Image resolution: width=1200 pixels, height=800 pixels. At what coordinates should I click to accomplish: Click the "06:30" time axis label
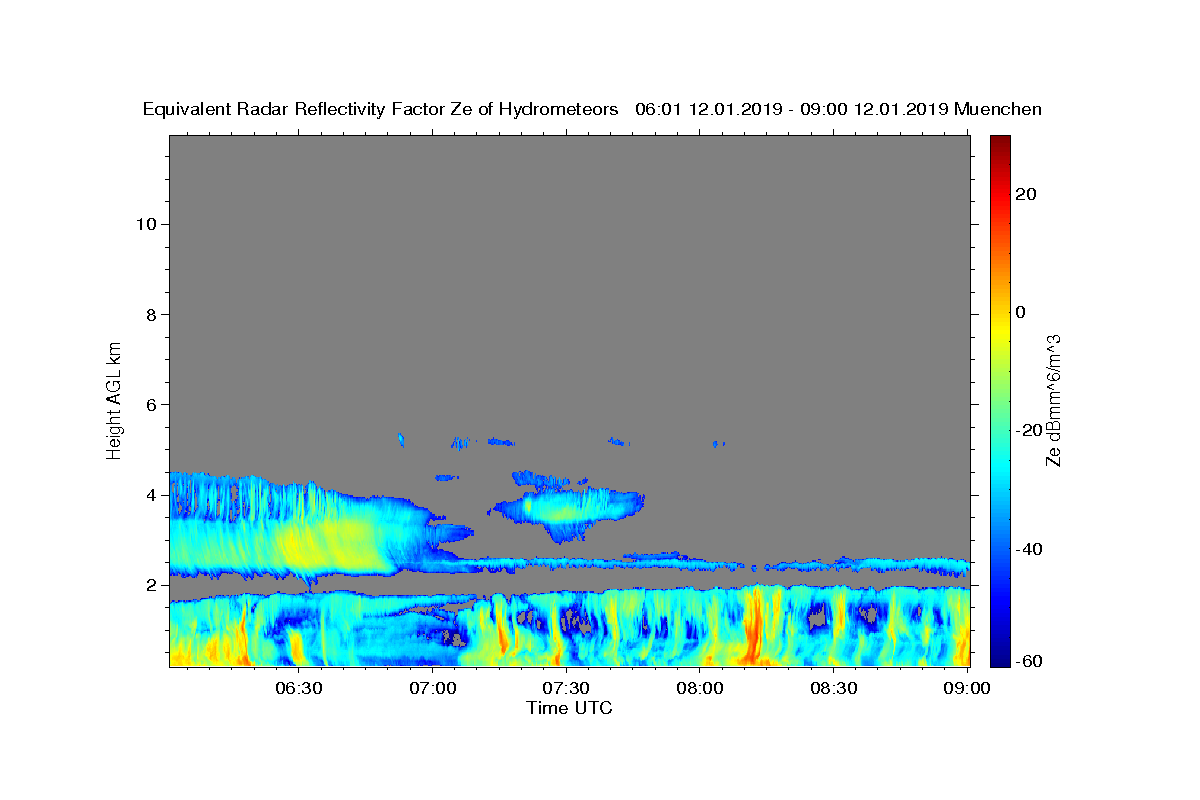pyautogui.click(x=298, y=688)
